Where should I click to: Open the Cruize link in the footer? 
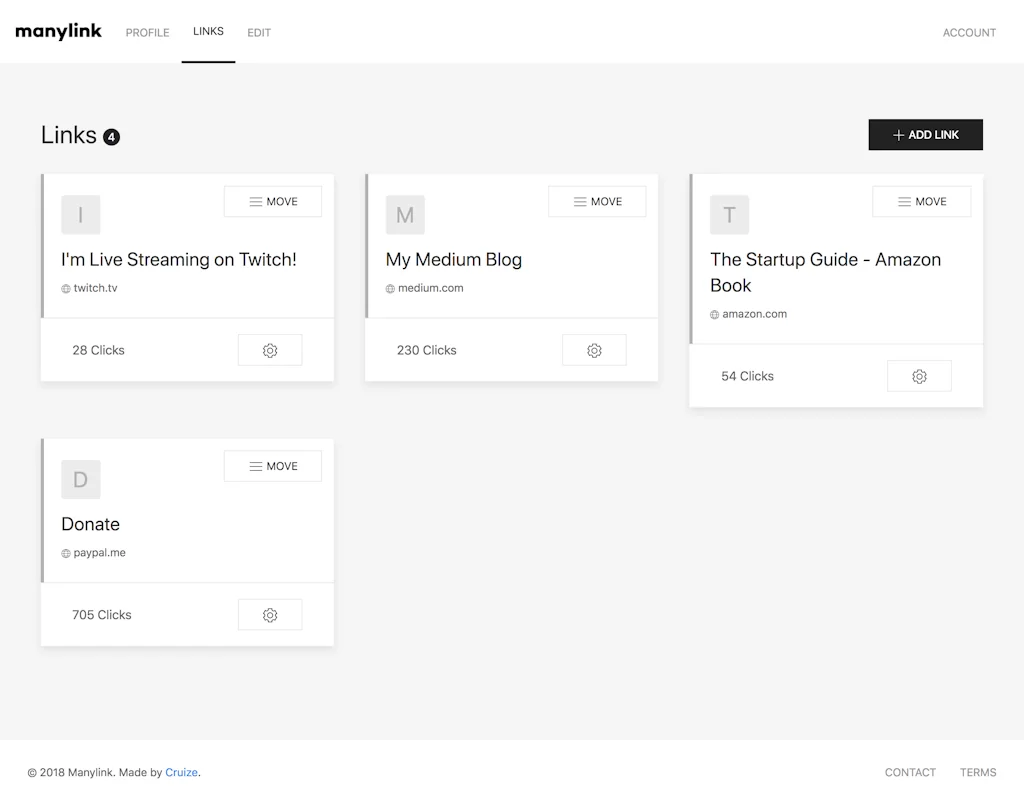pyautogui.click(x=182, y=772)
